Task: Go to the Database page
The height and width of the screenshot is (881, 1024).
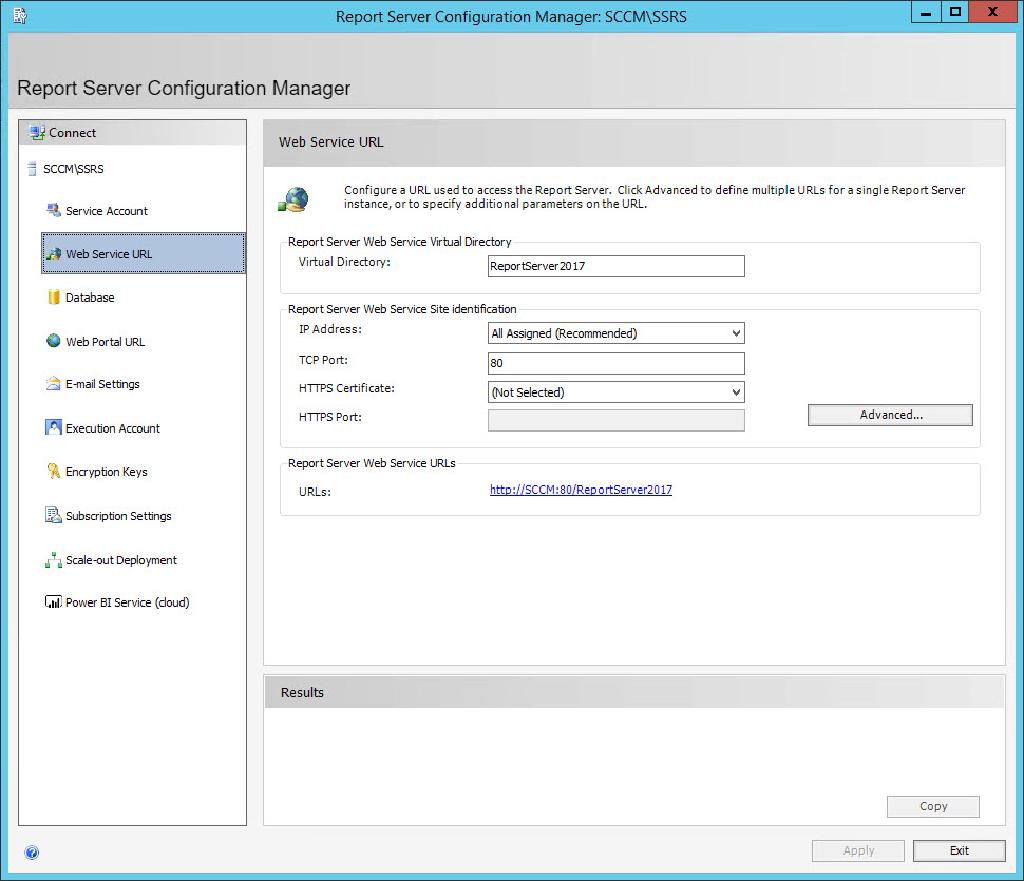Action: [x=90, y=298]
